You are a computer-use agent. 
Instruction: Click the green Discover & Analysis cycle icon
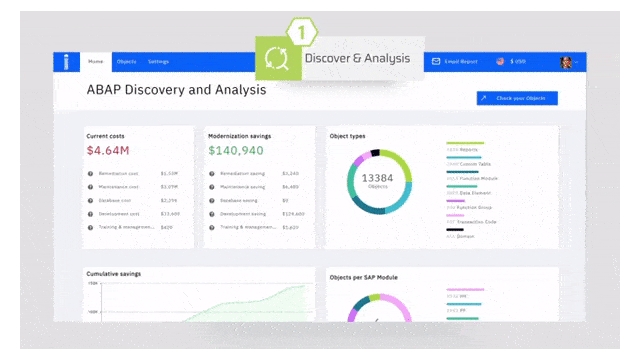tap(278, 58)
